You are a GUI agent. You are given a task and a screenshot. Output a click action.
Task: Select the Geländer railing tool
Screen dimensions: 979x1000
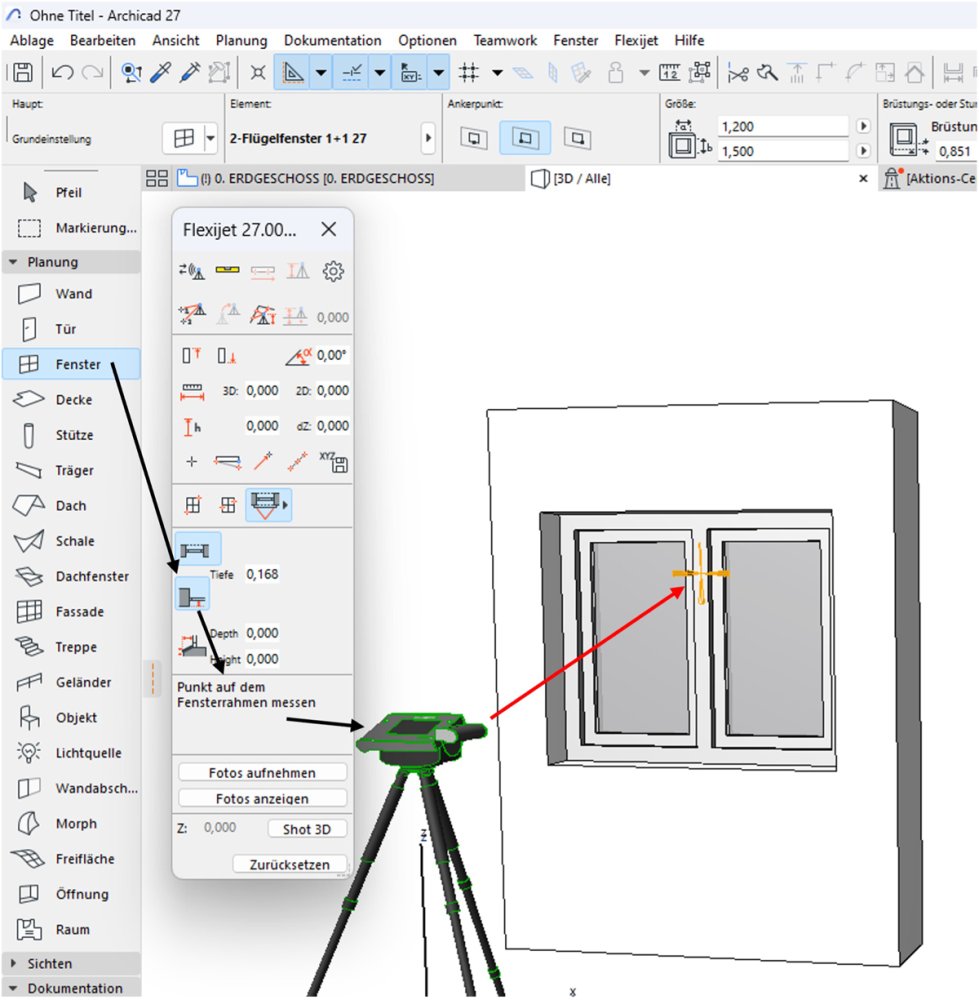click(x=70, y=682)
